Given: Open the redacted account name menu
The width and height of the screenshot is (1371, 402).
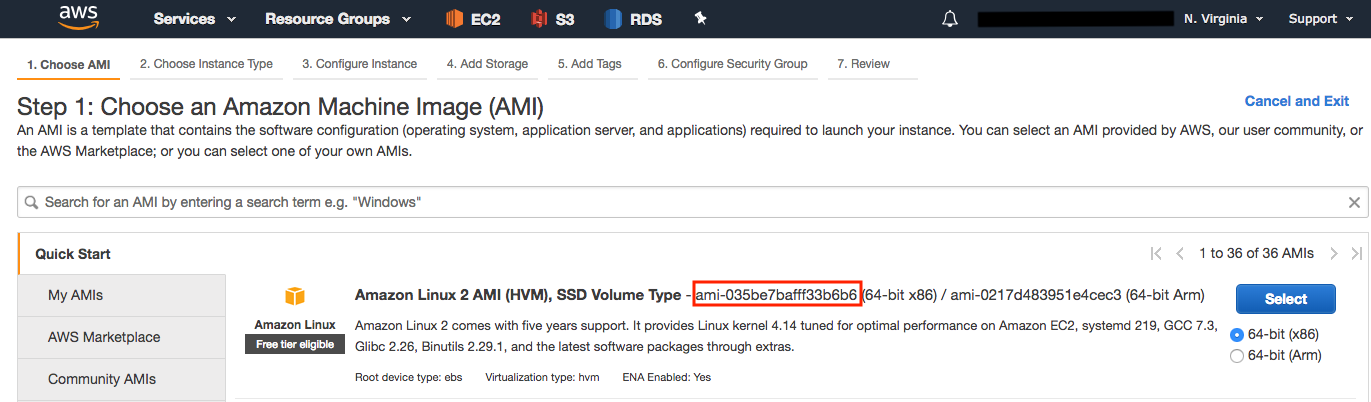Looking at the screenshot, I should click(x=1075, y=18).
